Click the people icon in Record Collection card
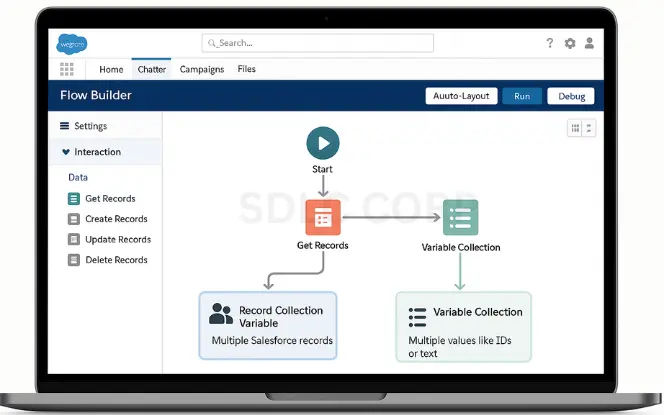664x415 pixels. (221, 314)
